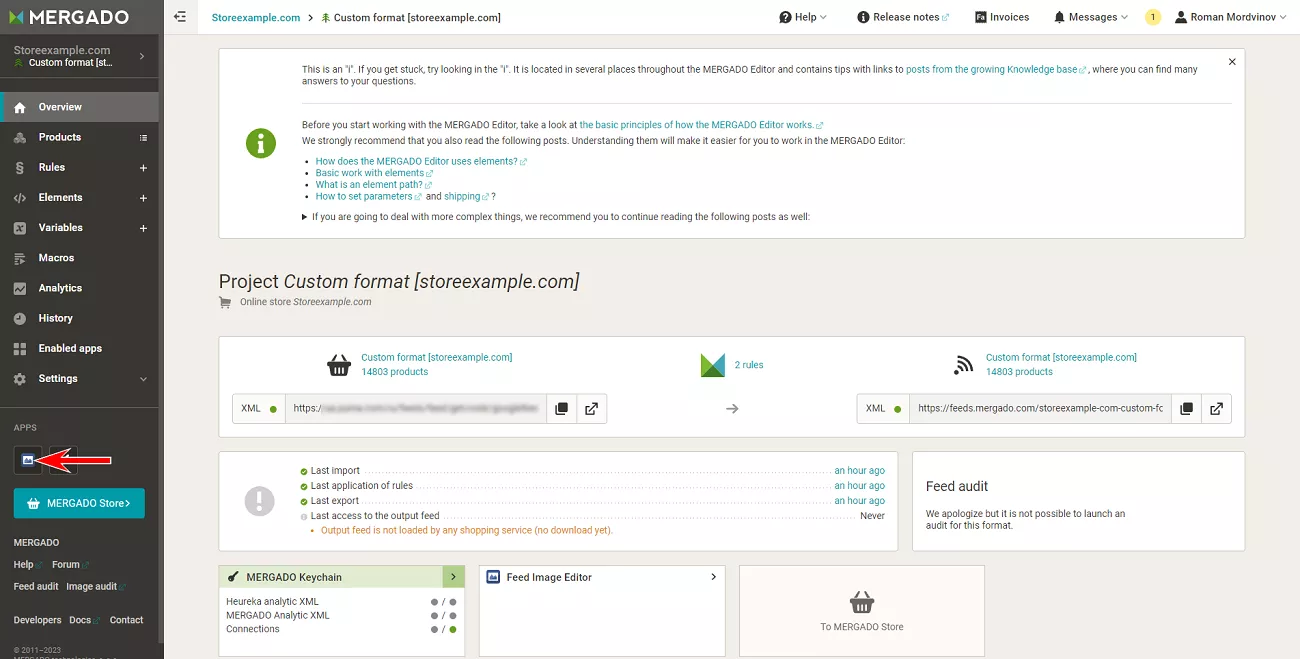Open Release notes
The image size is (1300, 659).
pos(903,17)
